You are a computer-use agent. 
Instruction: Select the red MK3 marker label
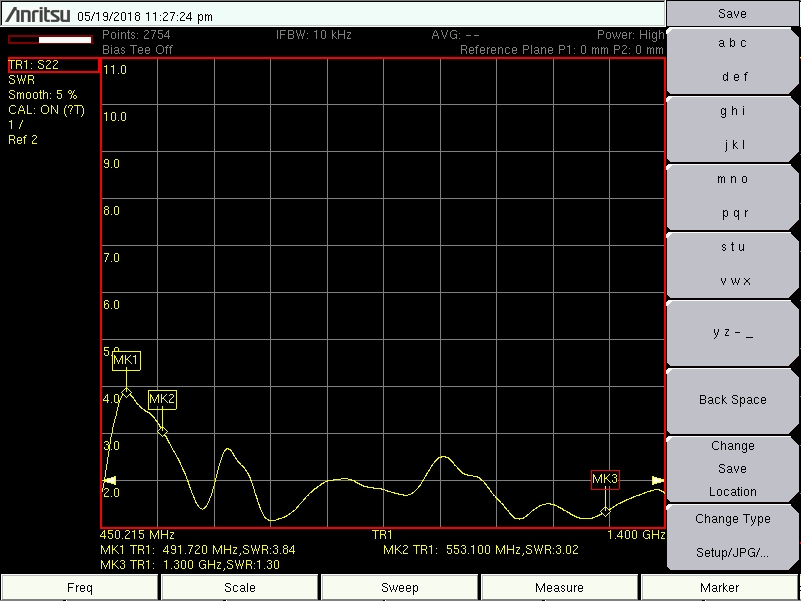605,480
